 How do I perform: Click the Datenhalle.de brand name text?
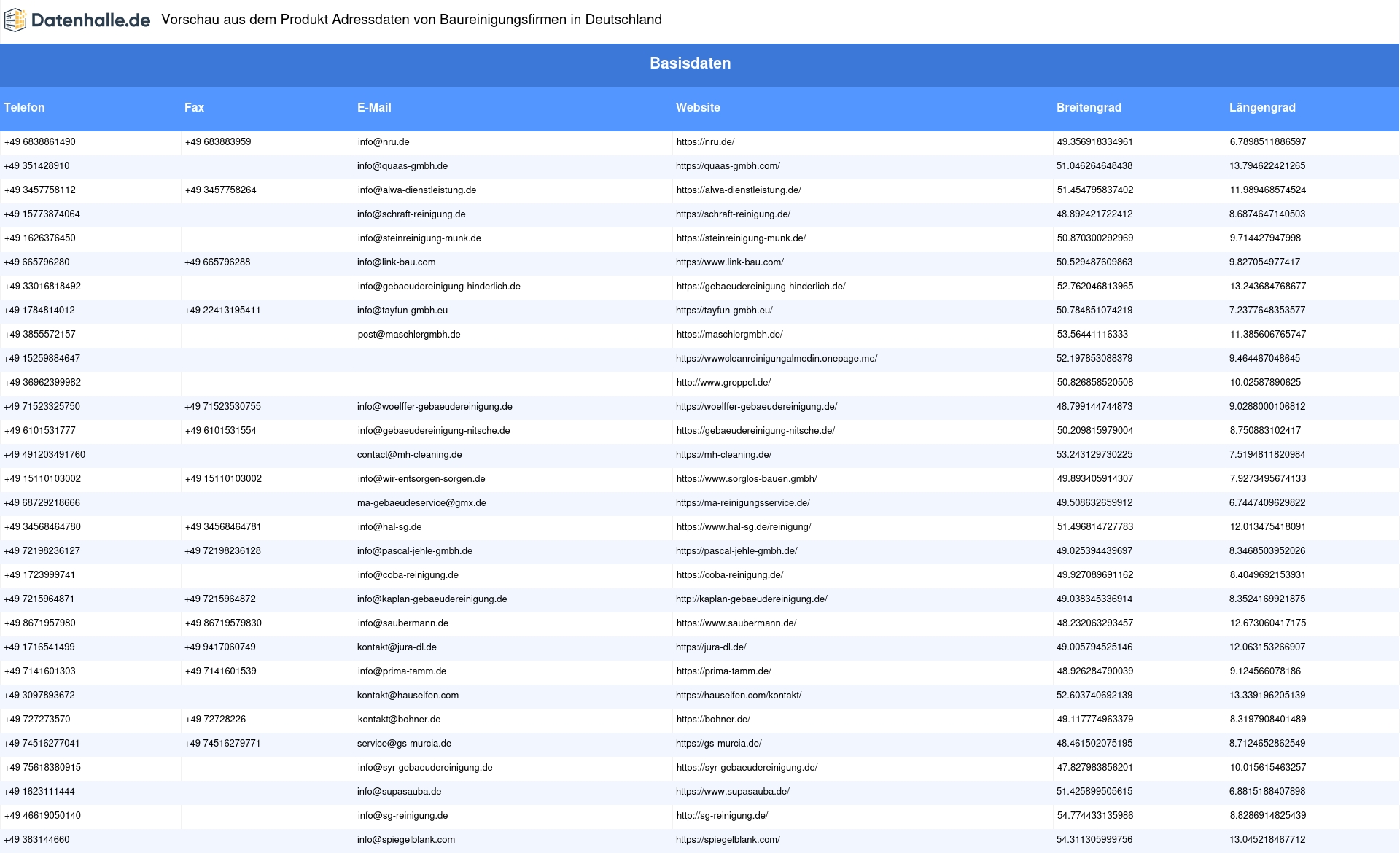(x=90, y=20)
